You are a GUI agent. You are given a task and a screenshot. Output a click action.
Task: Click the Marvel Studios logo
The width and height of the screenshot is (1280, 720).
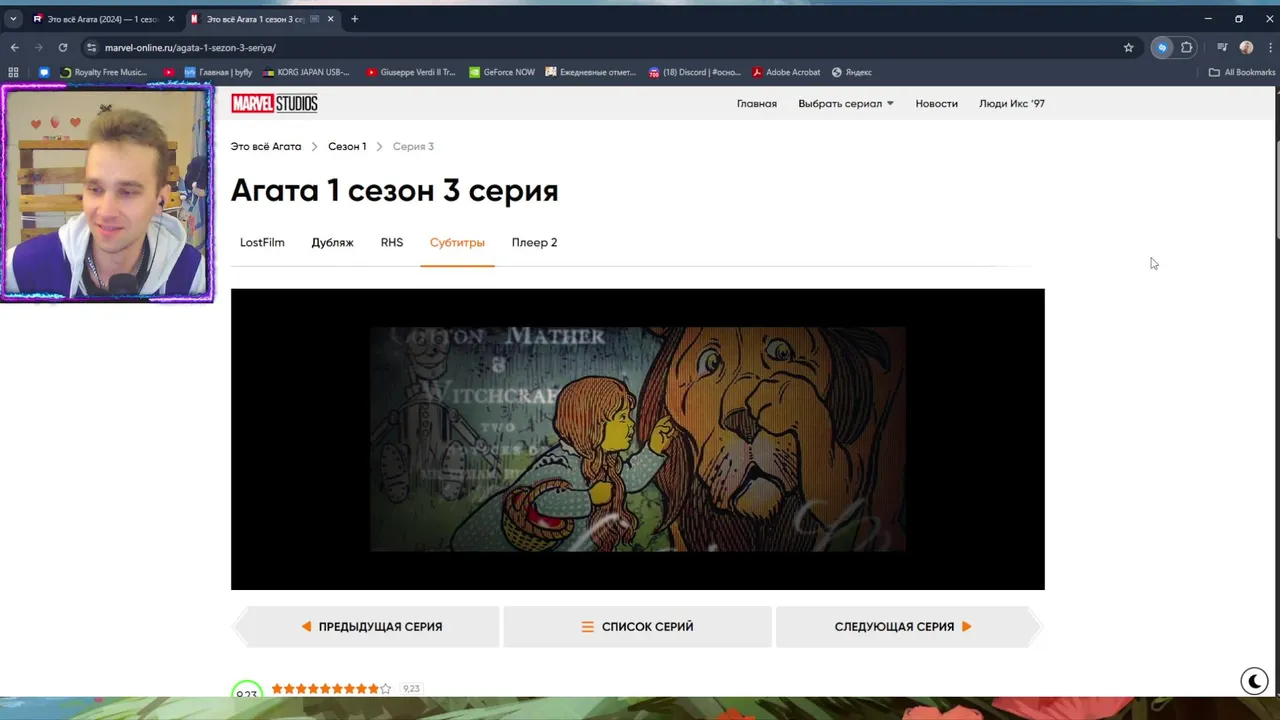tap(274, 103)
